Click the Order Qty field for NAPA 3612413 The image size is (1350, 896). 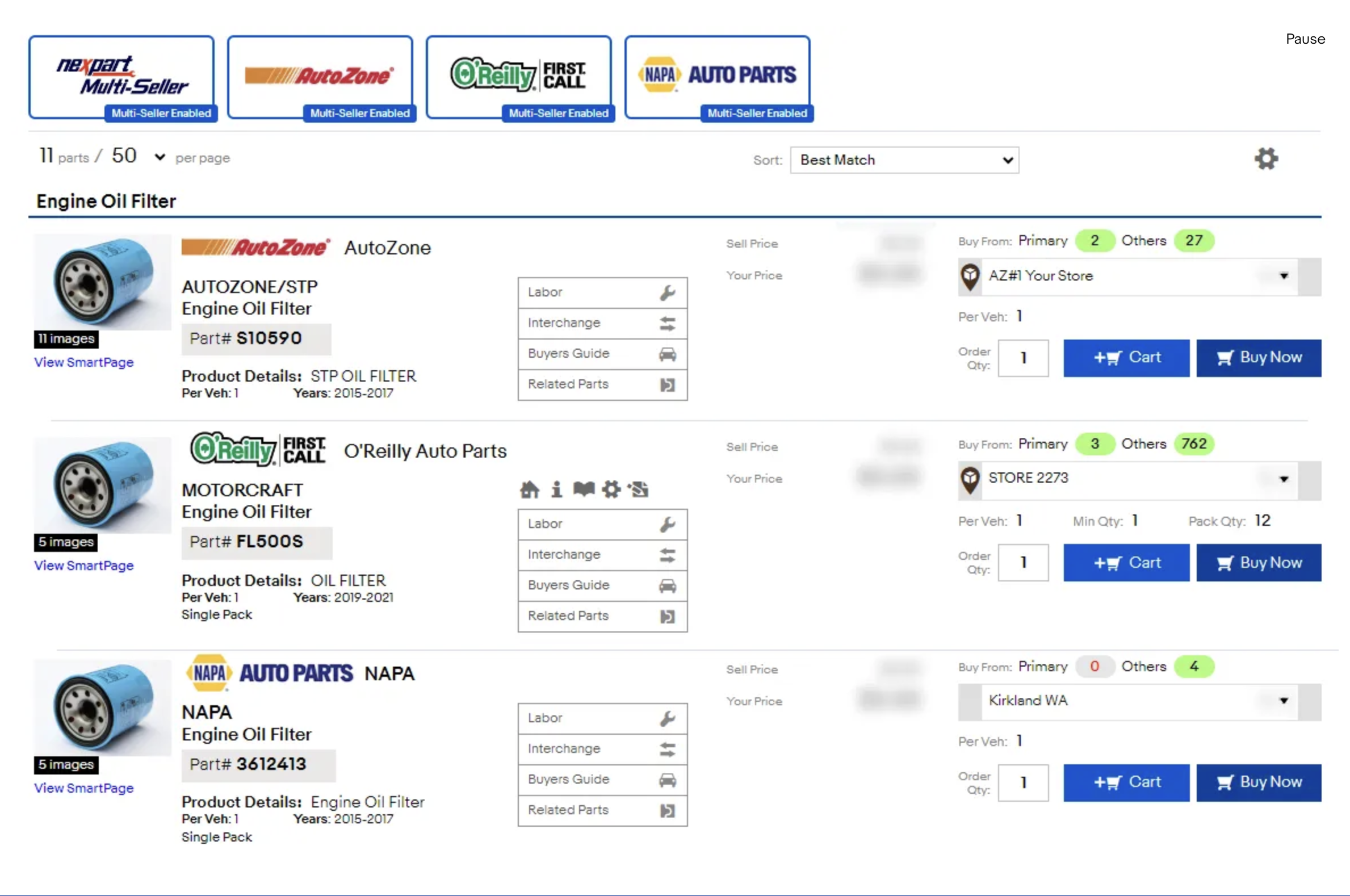click(1023, 782)
